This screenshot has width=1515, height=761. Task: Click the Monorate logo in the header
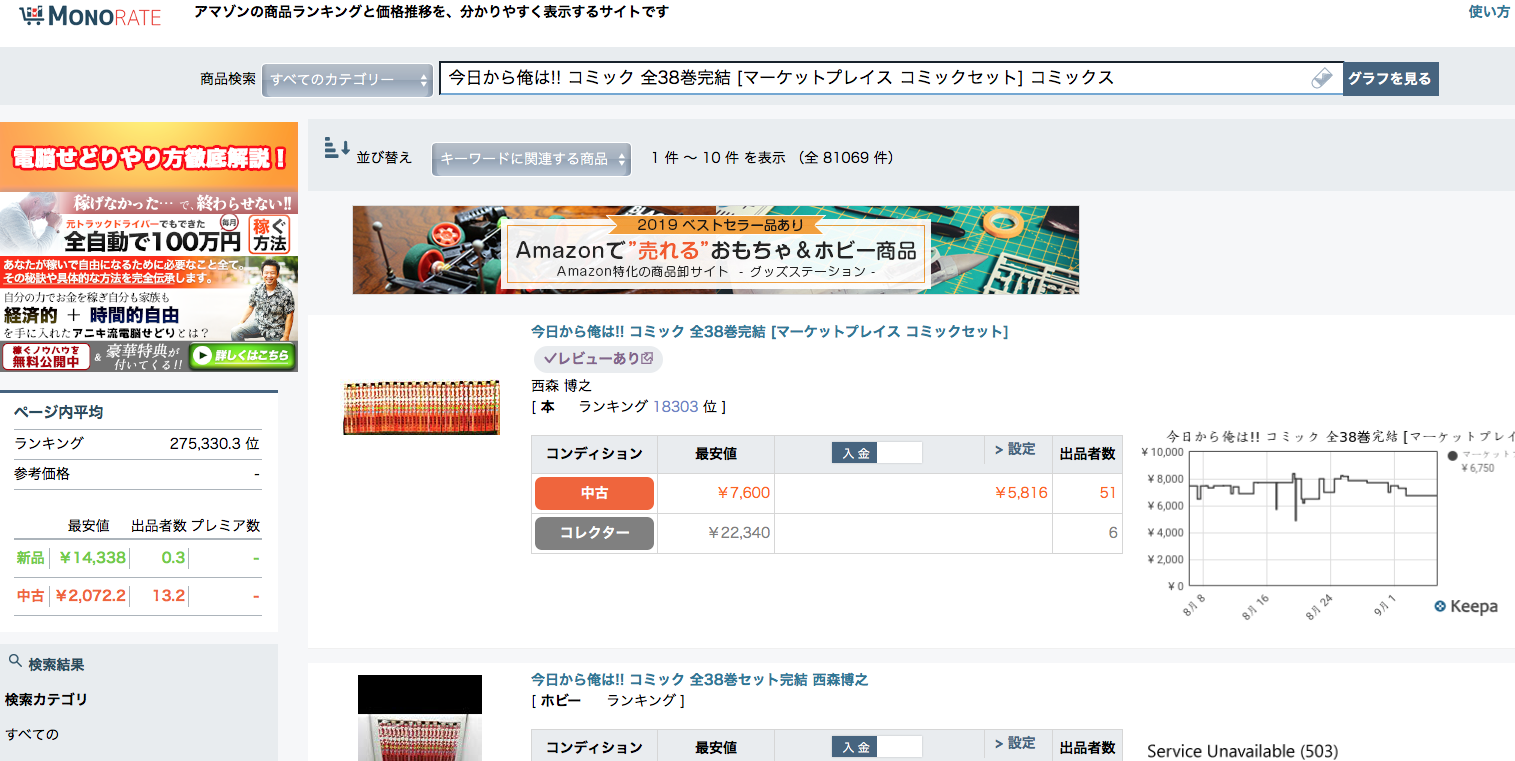90,16
